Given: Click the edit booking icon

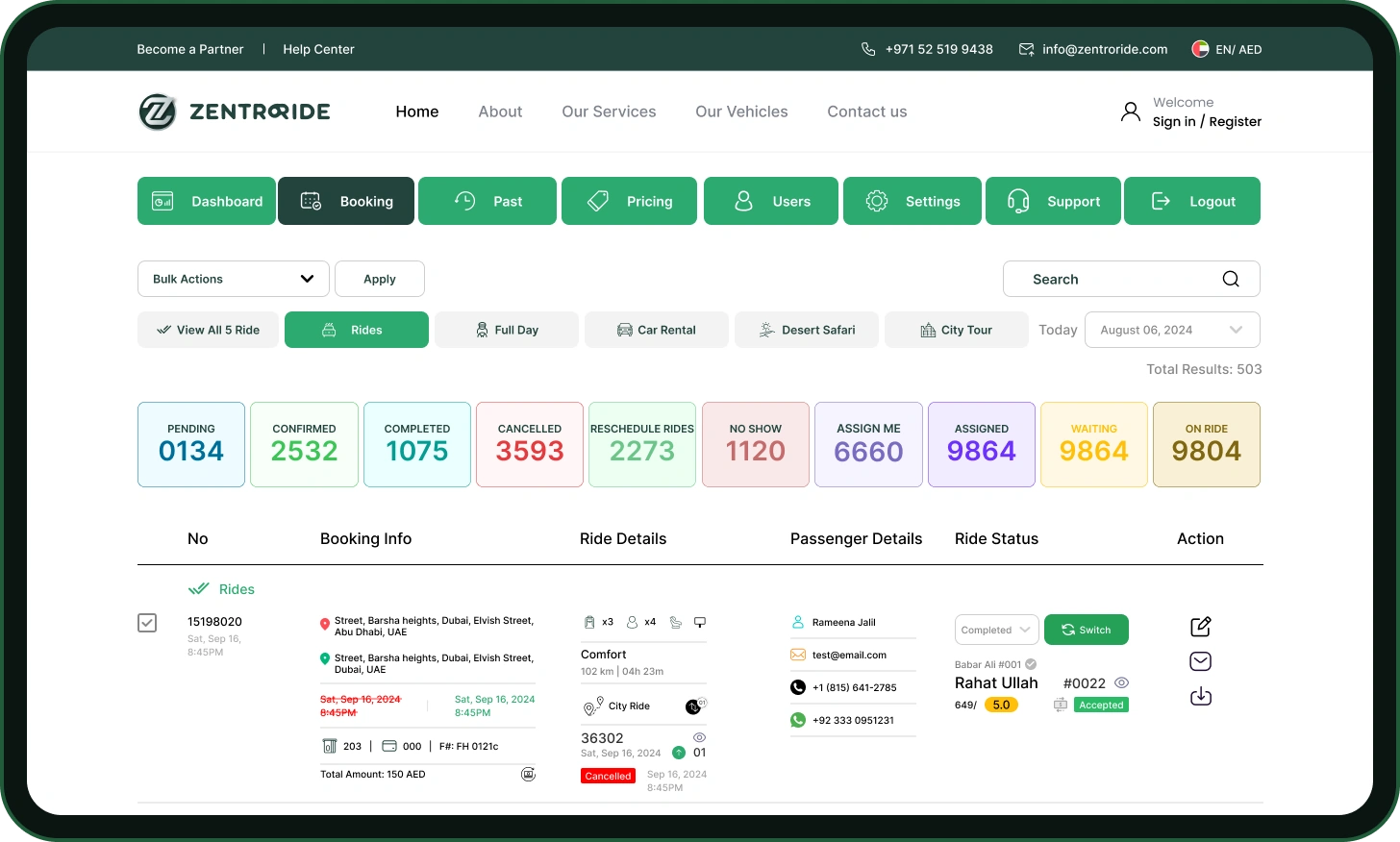Looking at the screenshot, I should 1201,627.
